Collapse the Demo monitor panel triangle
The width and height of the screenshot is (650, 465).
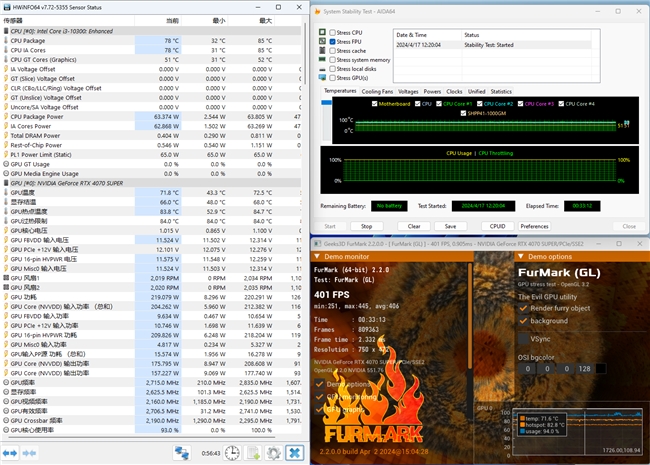(x=317, y=257)
